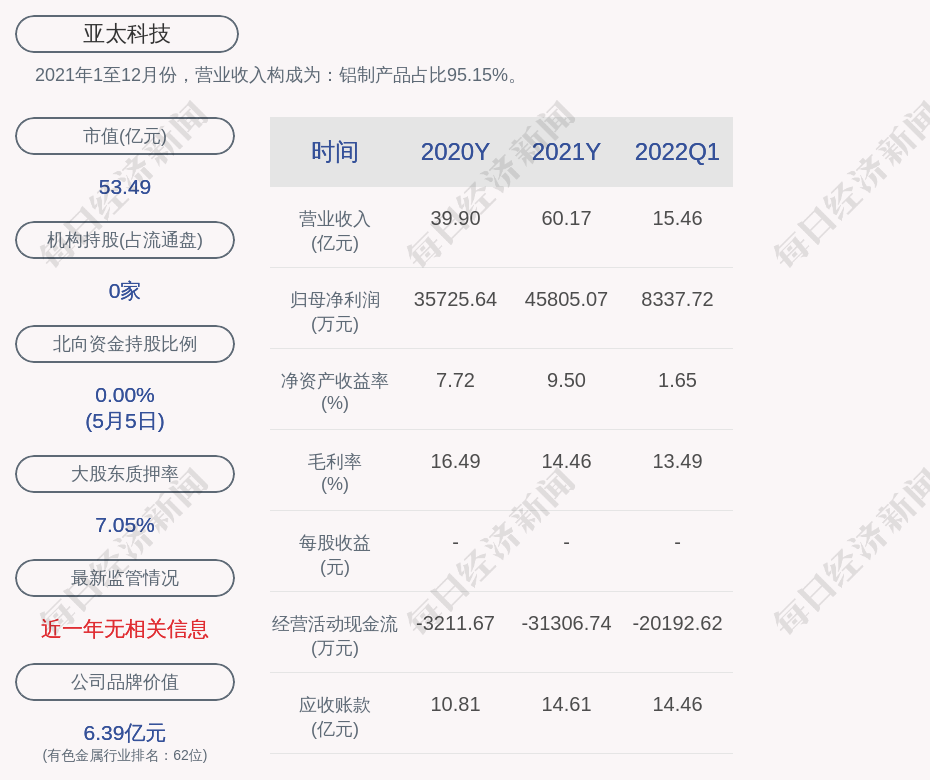Click the red text 近一年无相关信息
Screen dimensions: 930x780
point(125,629)
